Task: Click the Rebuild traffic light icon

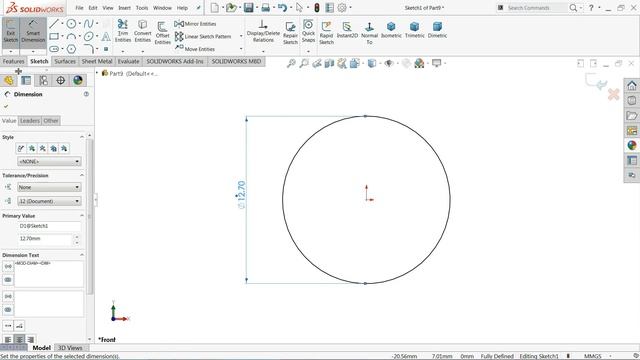Action: point(317,7)
